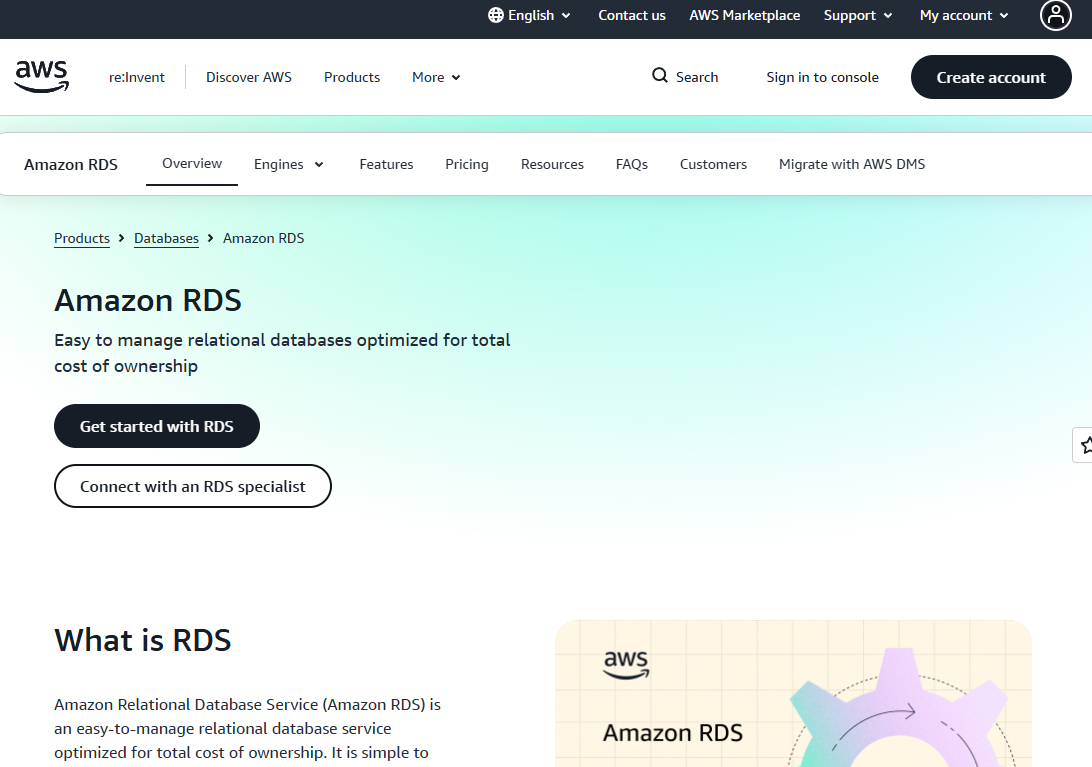Viewport: 1092px width, 767px height.
Task: Expand the English language dropdown
Action: tap(530, 15)
